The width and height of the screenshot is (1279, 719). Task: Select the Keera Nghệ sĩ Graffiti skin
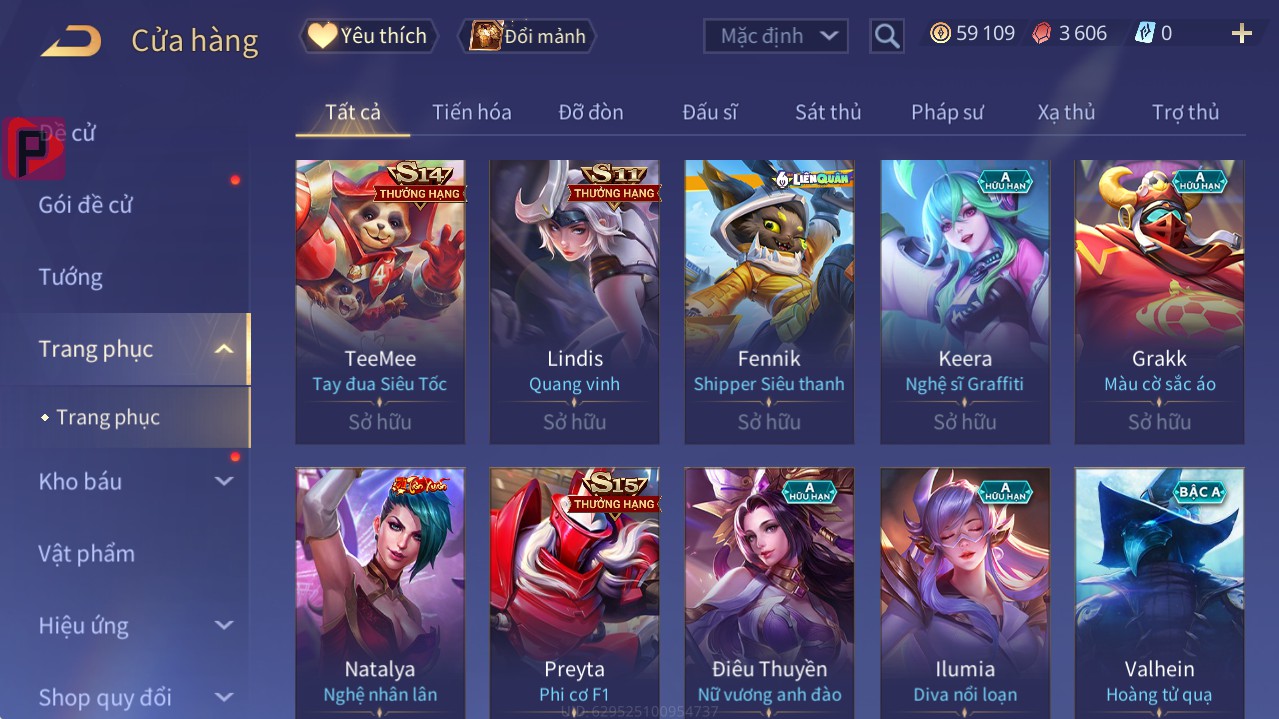pos(965,301)
